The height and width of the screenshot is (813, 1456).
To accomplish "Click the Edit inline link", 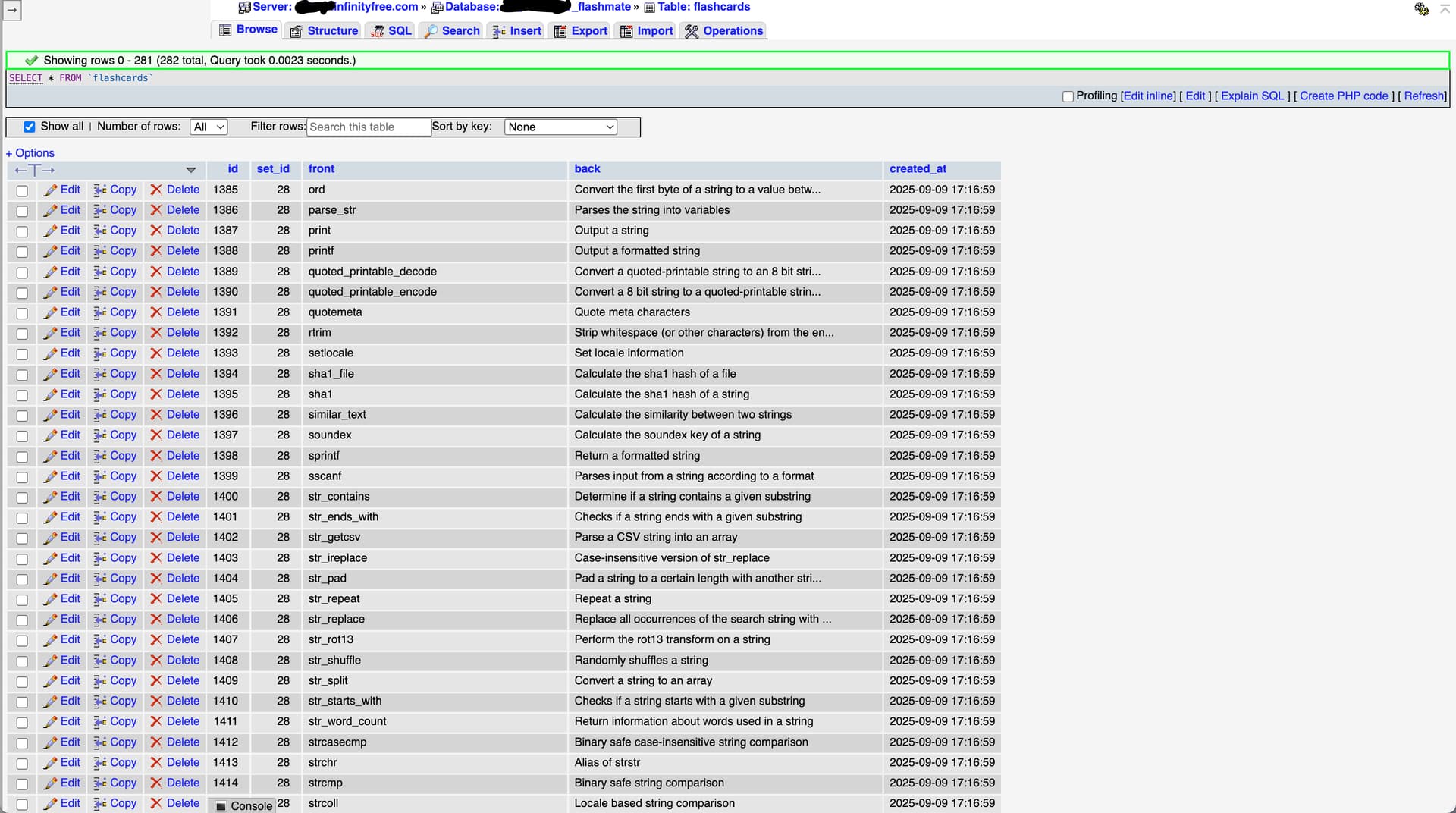I will pos(1149,96).
